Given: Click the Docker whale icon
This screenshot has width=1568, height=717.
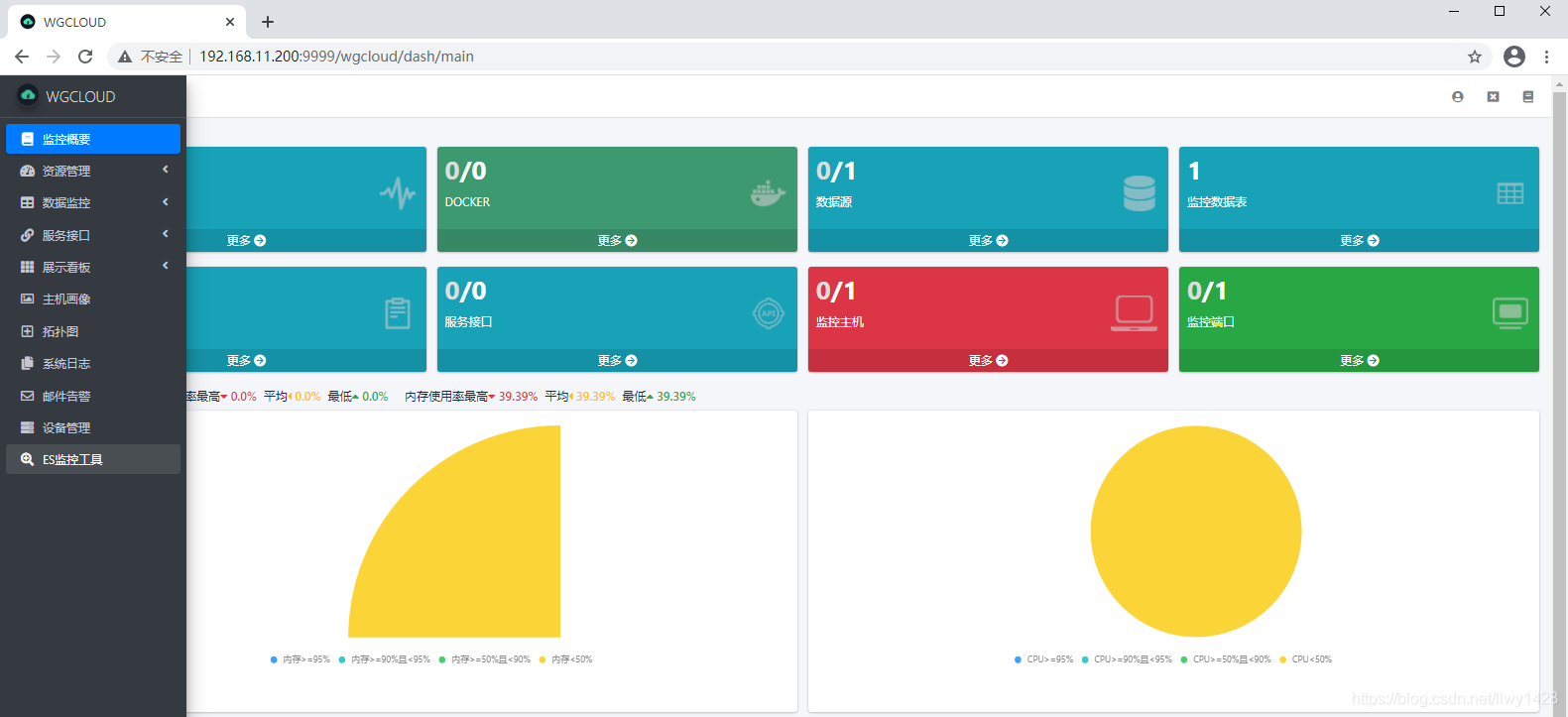Looking at the screenshot, I should tap(768, 193).
